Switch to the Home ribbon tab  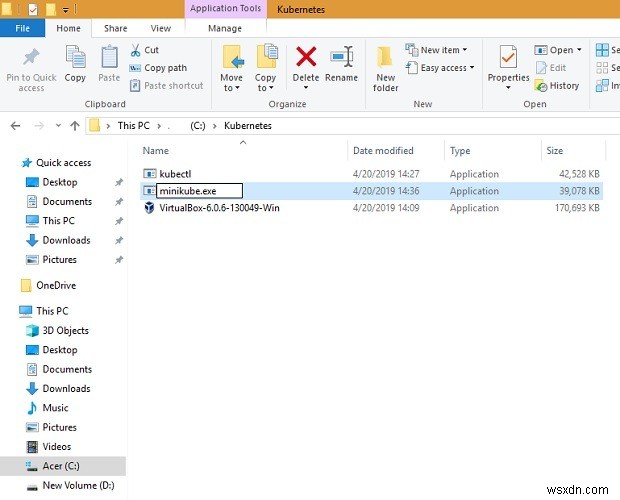68,28
